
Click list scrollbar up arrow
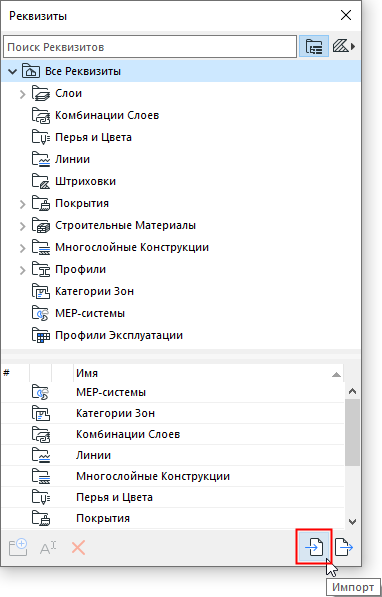(x=352, y=391)
